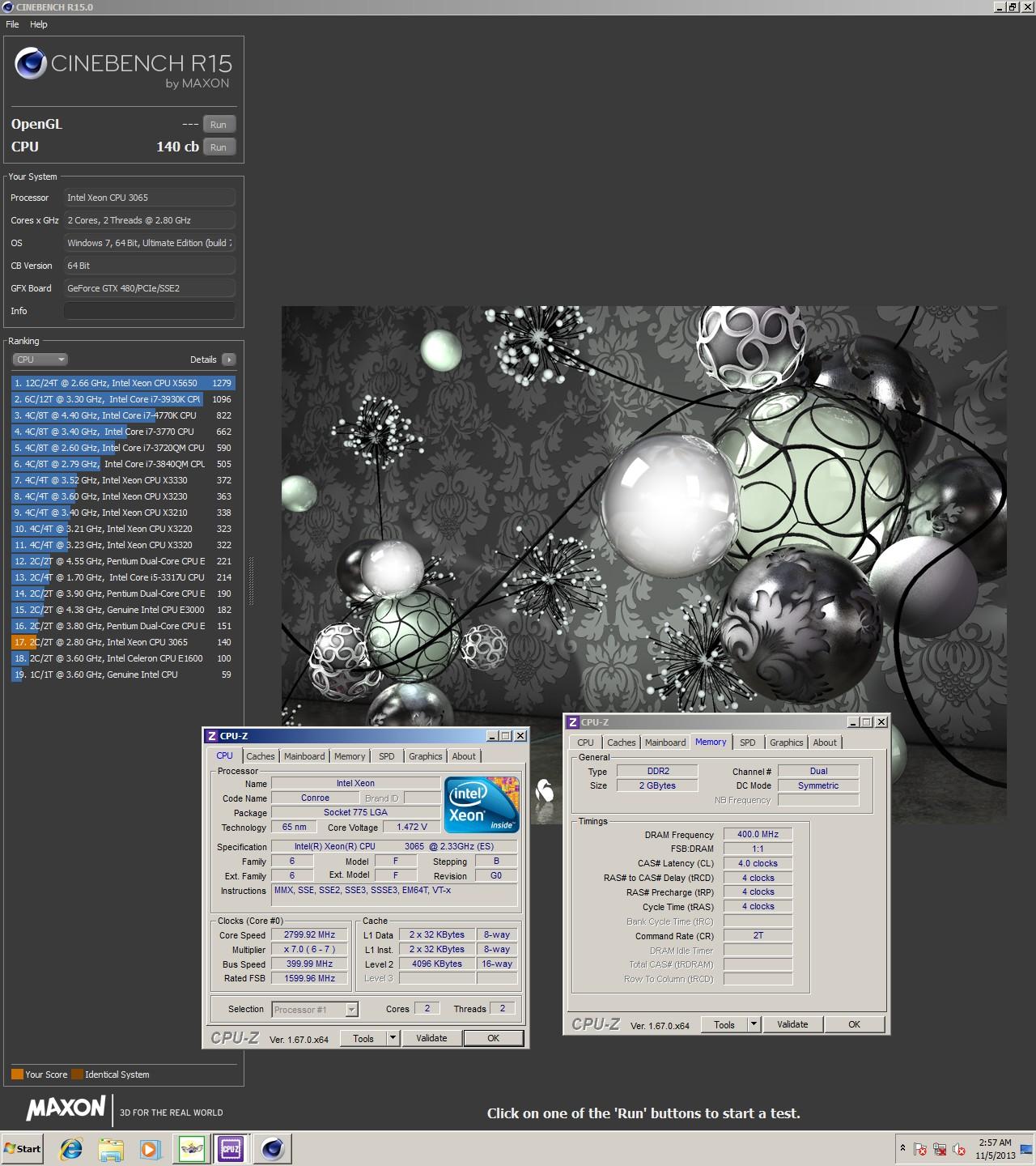Open Memory tab in left CPU-Z window
The image size is (1036, 1166).
tap(350, 756)
